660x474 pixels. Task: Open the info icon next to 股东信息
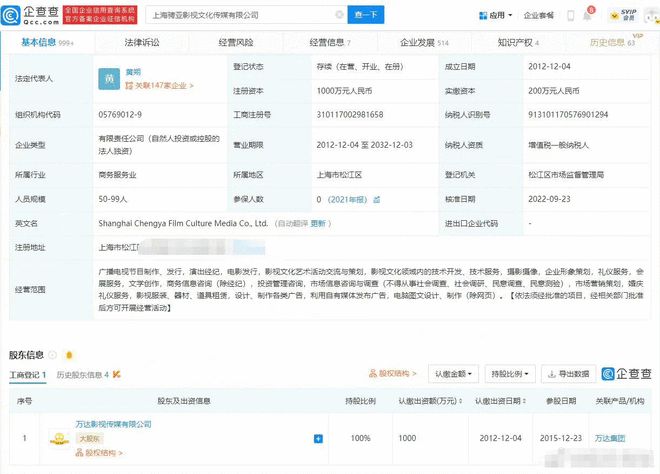[x=52, y=355]
